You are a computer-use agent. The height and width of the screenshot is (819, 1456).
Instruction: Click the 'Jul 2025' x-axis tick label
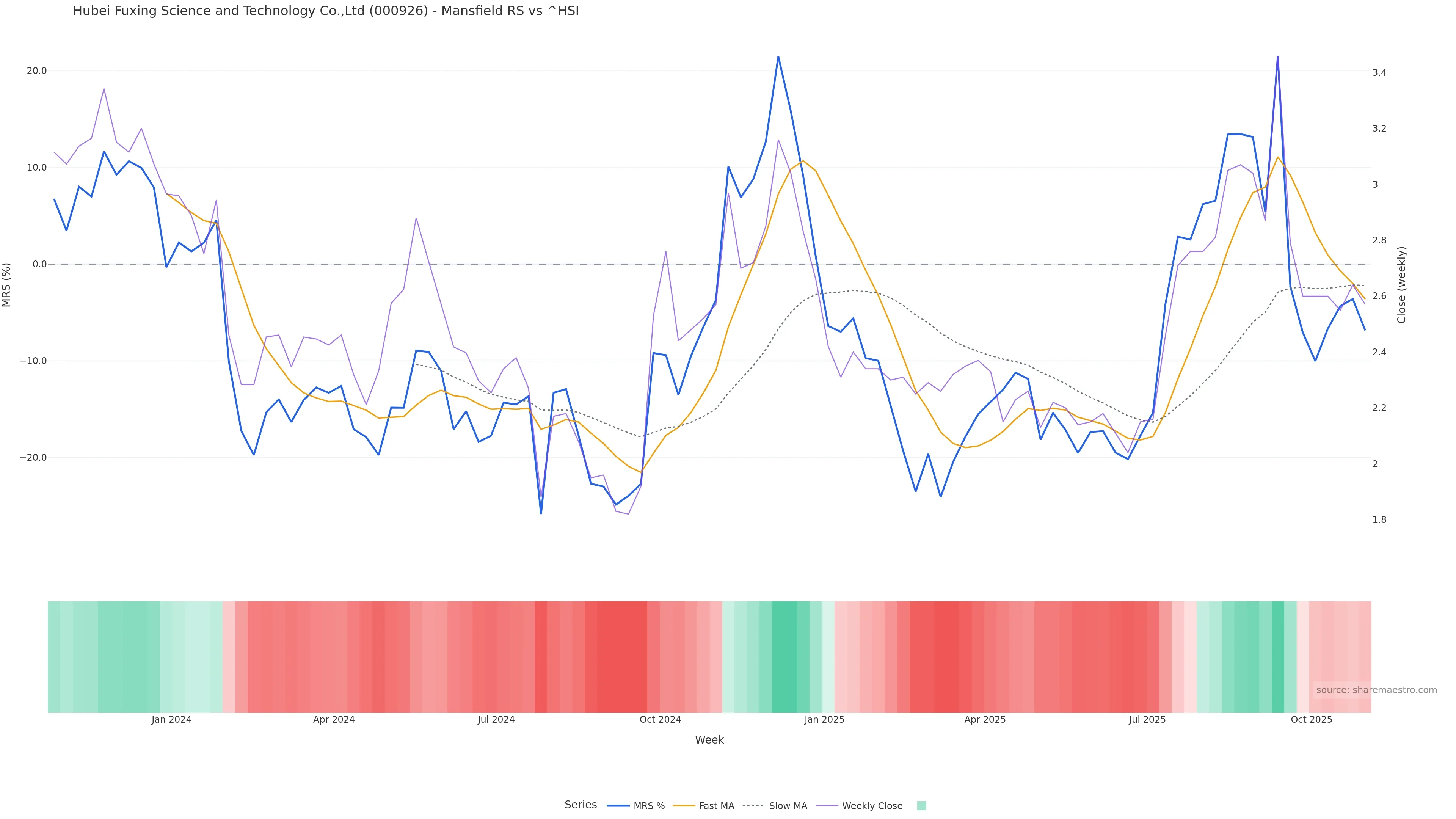click(x=1147, y=720)
